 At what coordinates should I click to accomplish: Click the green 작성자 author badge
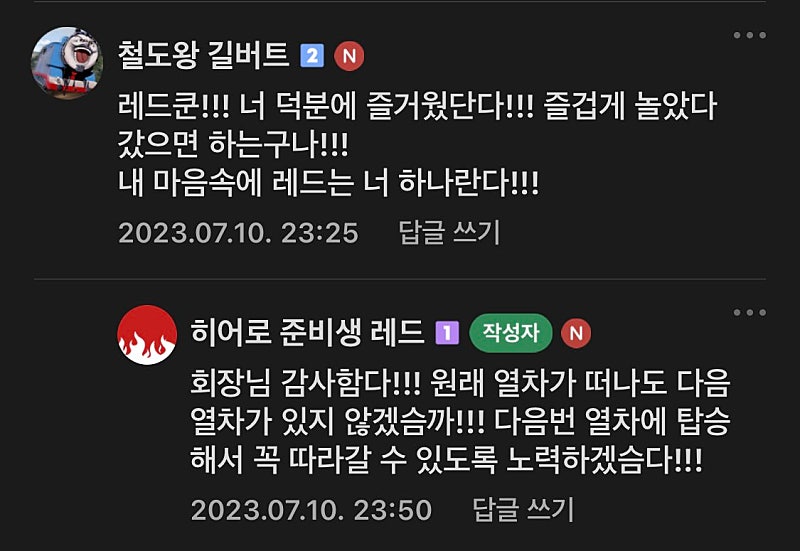click(511, 333)
